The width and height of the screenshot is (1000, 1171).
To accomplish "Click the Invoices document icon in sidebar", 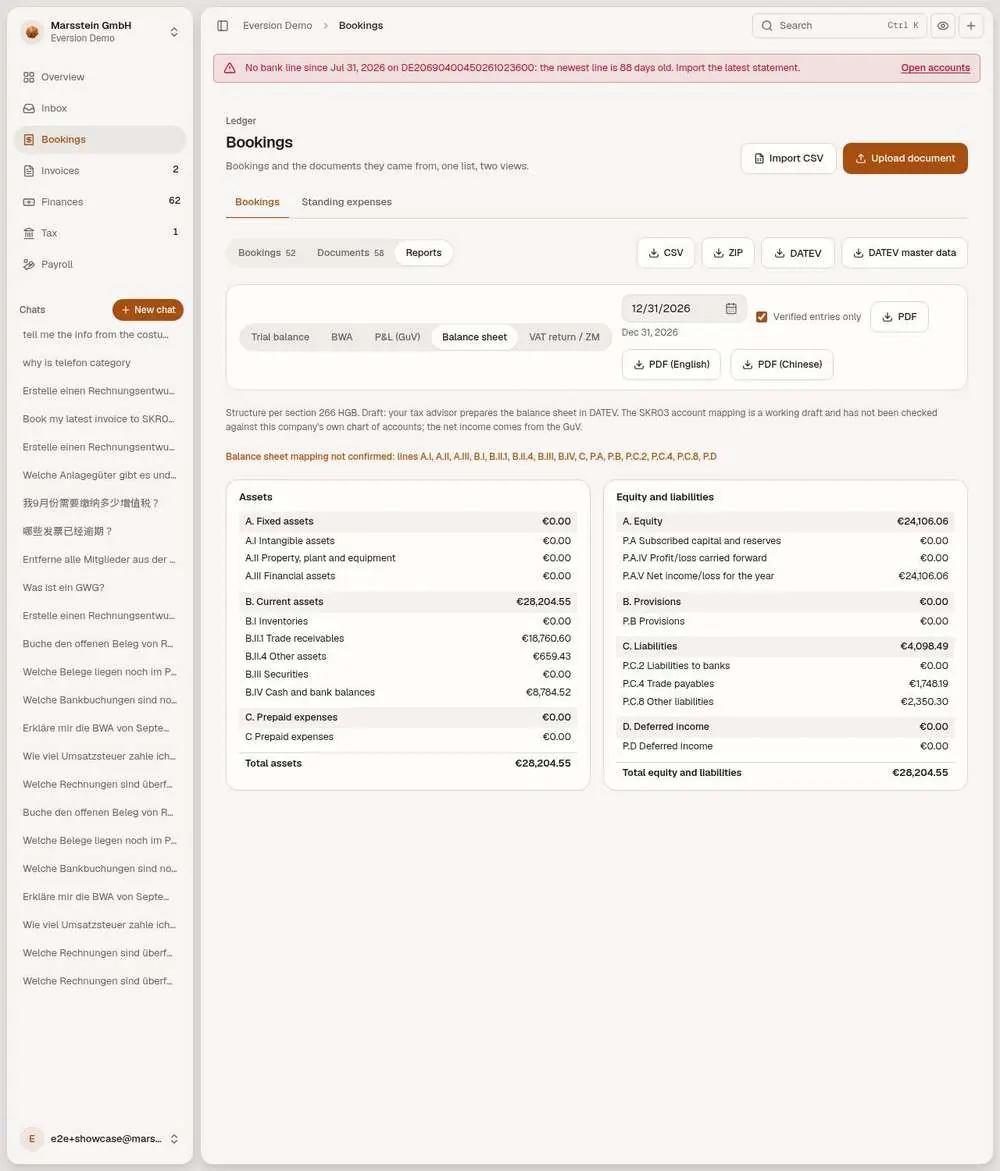I will click(x=28, y=171).
